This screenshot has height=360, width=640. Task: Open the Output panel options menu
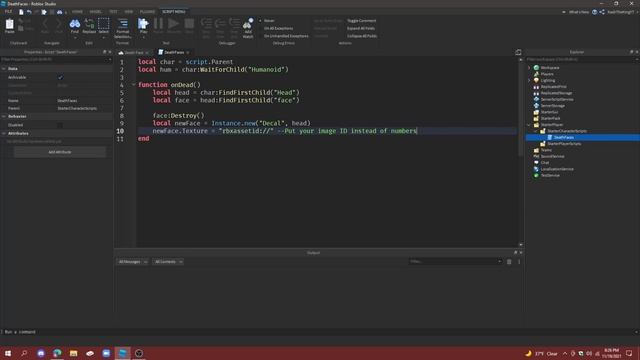coord(519,262)
